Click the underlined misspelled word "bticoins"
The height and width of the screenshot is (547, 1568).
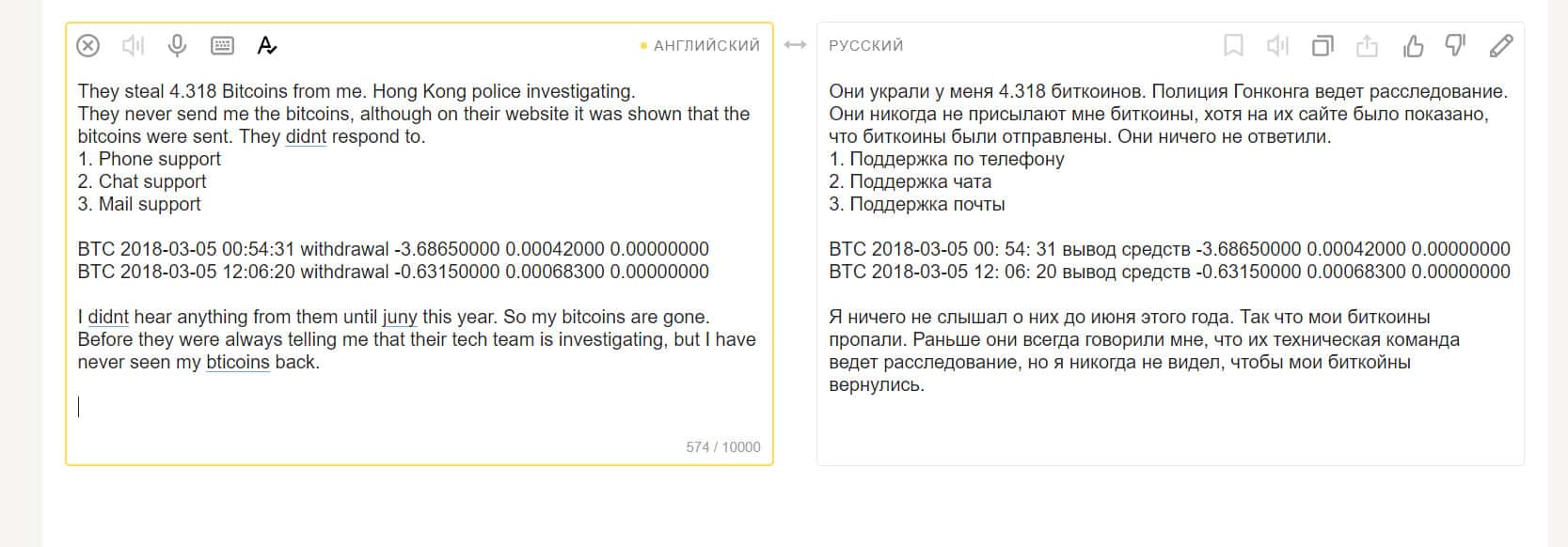click(237, 362)
